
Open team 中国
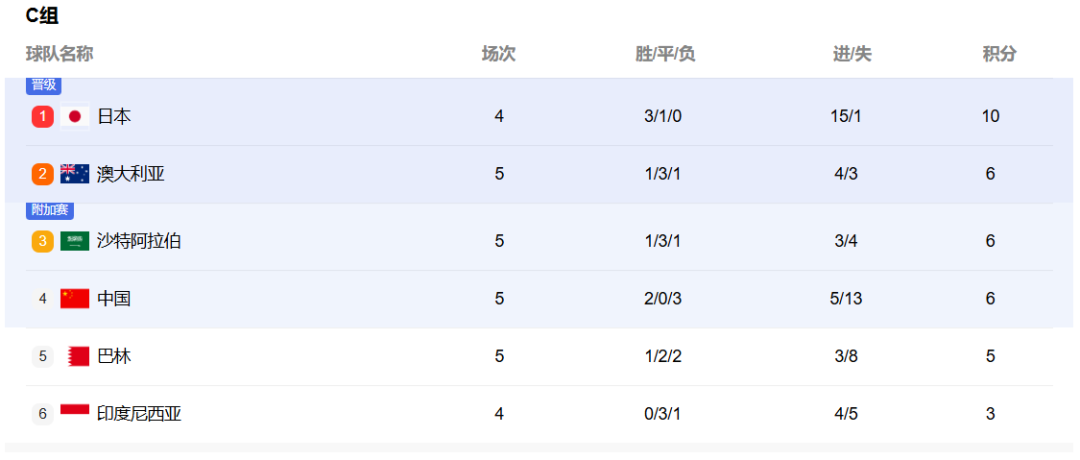tap(114, 299)
